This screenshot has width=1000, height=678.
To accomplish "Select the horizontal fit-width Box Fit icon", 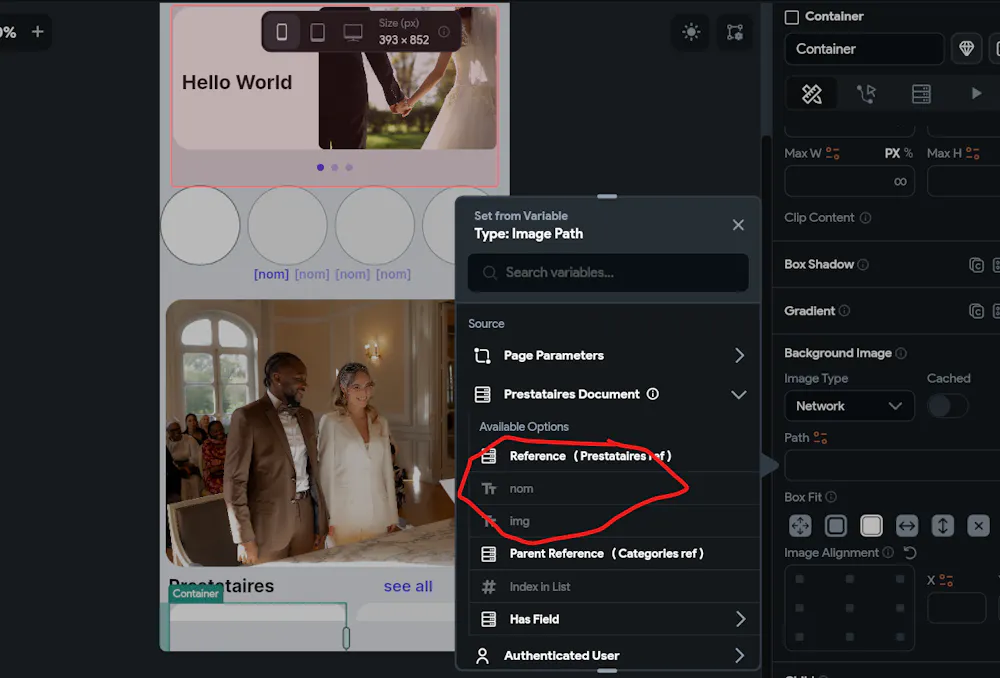I will [x=906, y=526].
